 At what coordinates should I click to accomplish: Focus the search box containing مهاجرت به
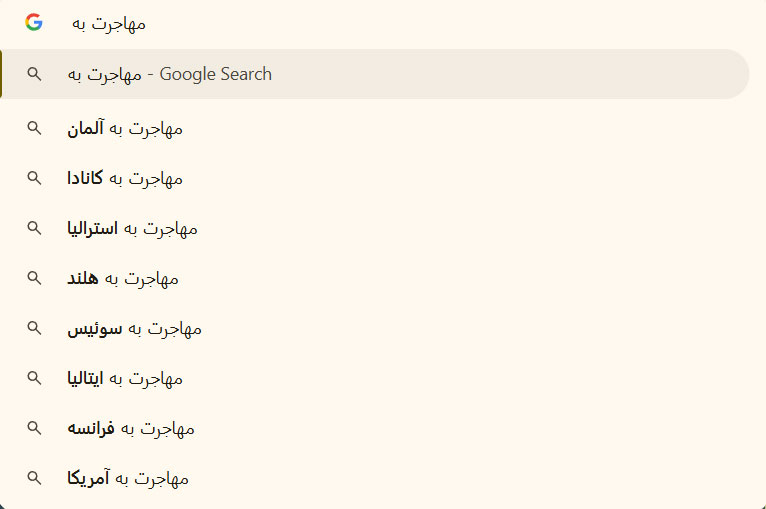coord(400,22)
